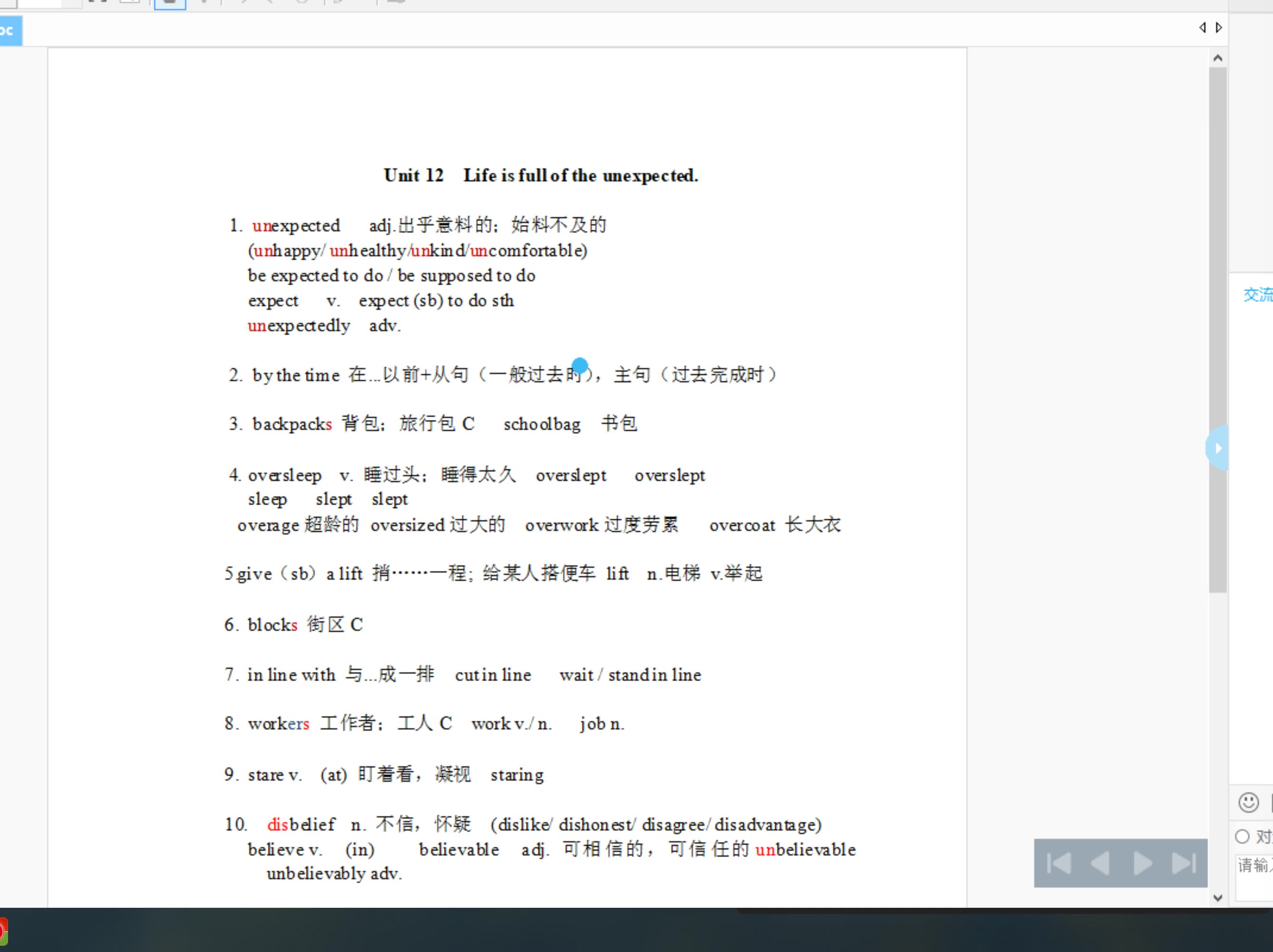Select the blue doc tab
This screenshot has height=952, width=1273.
10,30
